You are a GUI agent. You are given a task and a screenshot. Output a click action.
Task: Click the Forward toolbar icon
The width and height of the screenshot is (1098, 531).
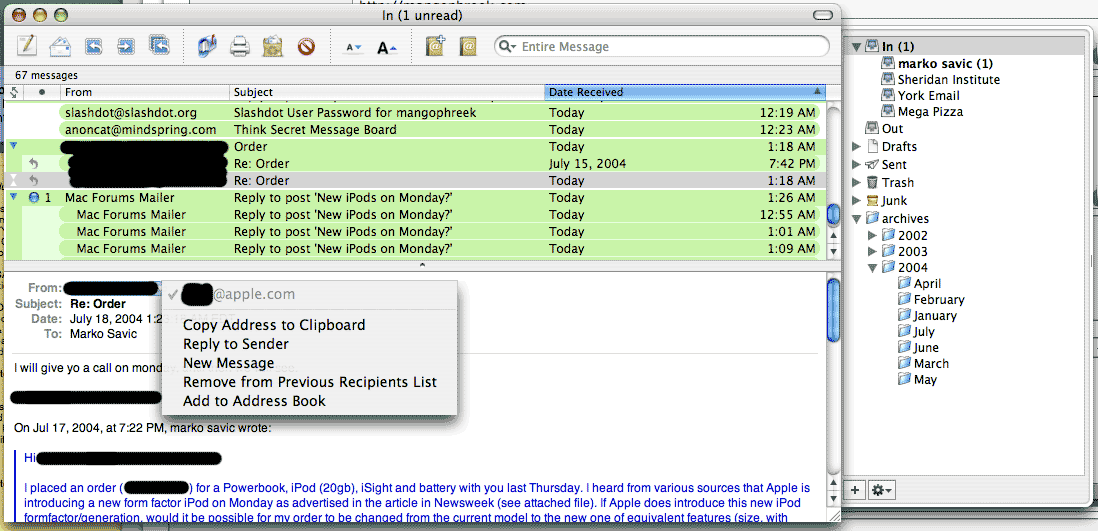(x=126, y=47)
